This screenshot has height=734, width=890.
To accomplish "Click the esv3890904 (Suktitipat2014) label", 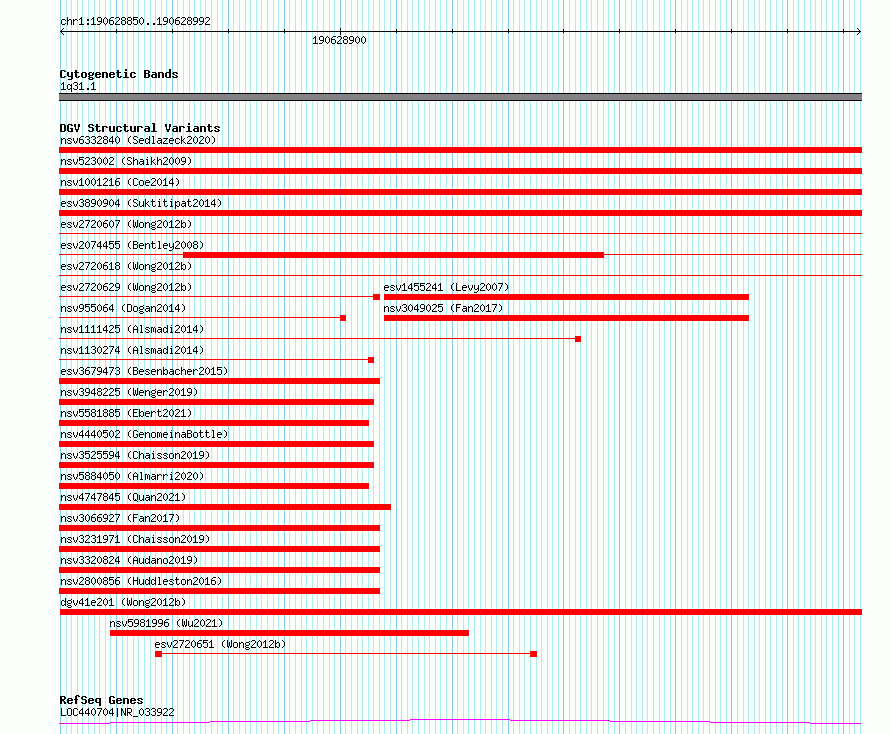I will (141, 203).
